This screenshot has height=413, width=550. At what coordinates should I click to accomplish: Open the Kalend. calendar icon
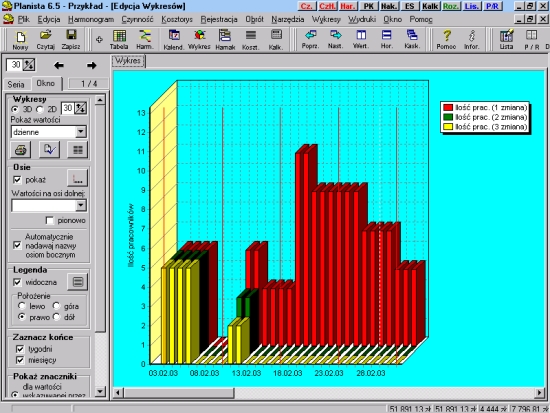pos(174,40)
